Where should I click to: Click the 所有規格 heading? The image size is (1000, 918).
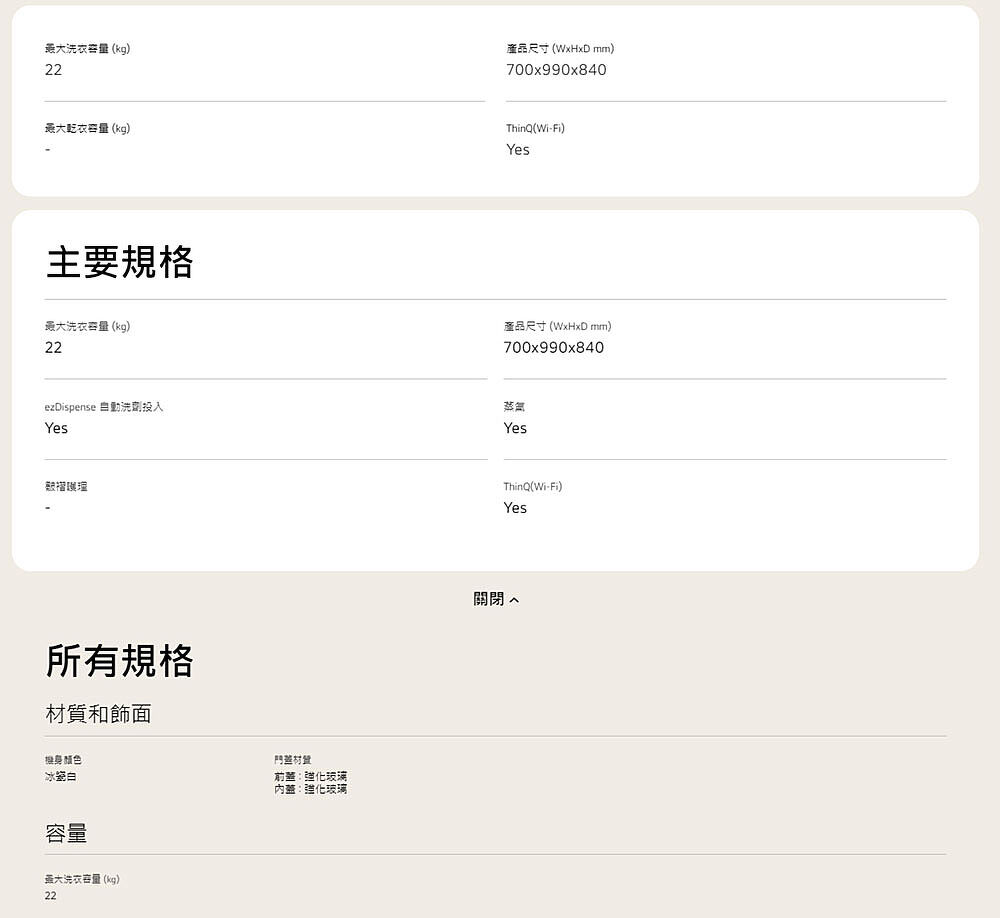coord(119,661)
